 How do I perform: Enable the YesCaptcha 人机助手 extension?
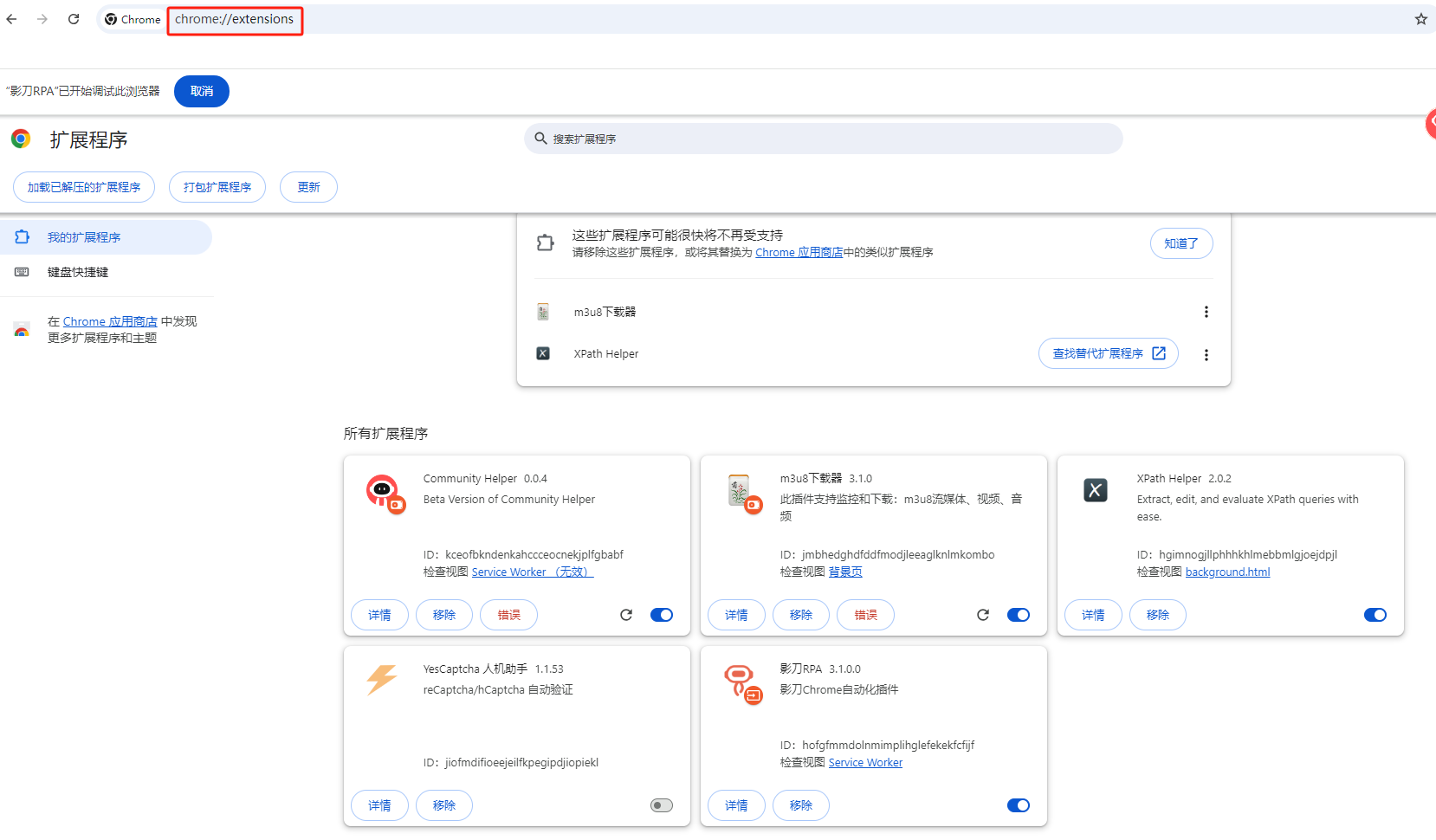coord(662,805)
